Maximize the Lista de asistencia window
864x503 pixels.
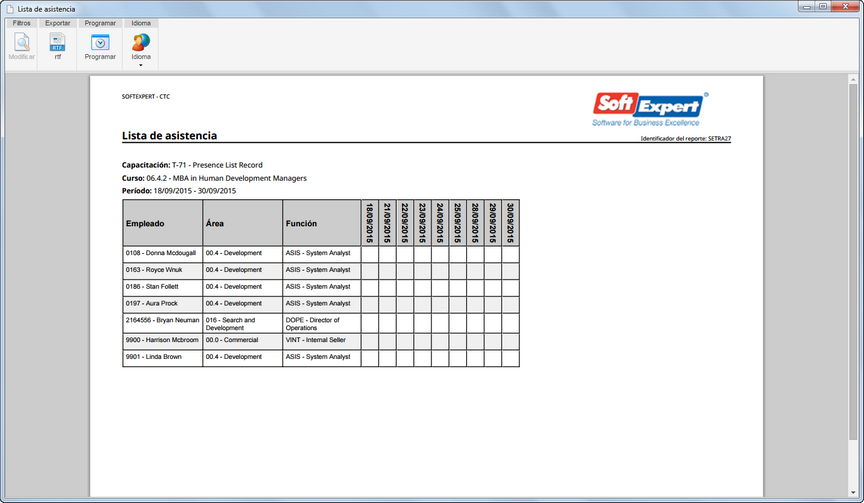823,7
